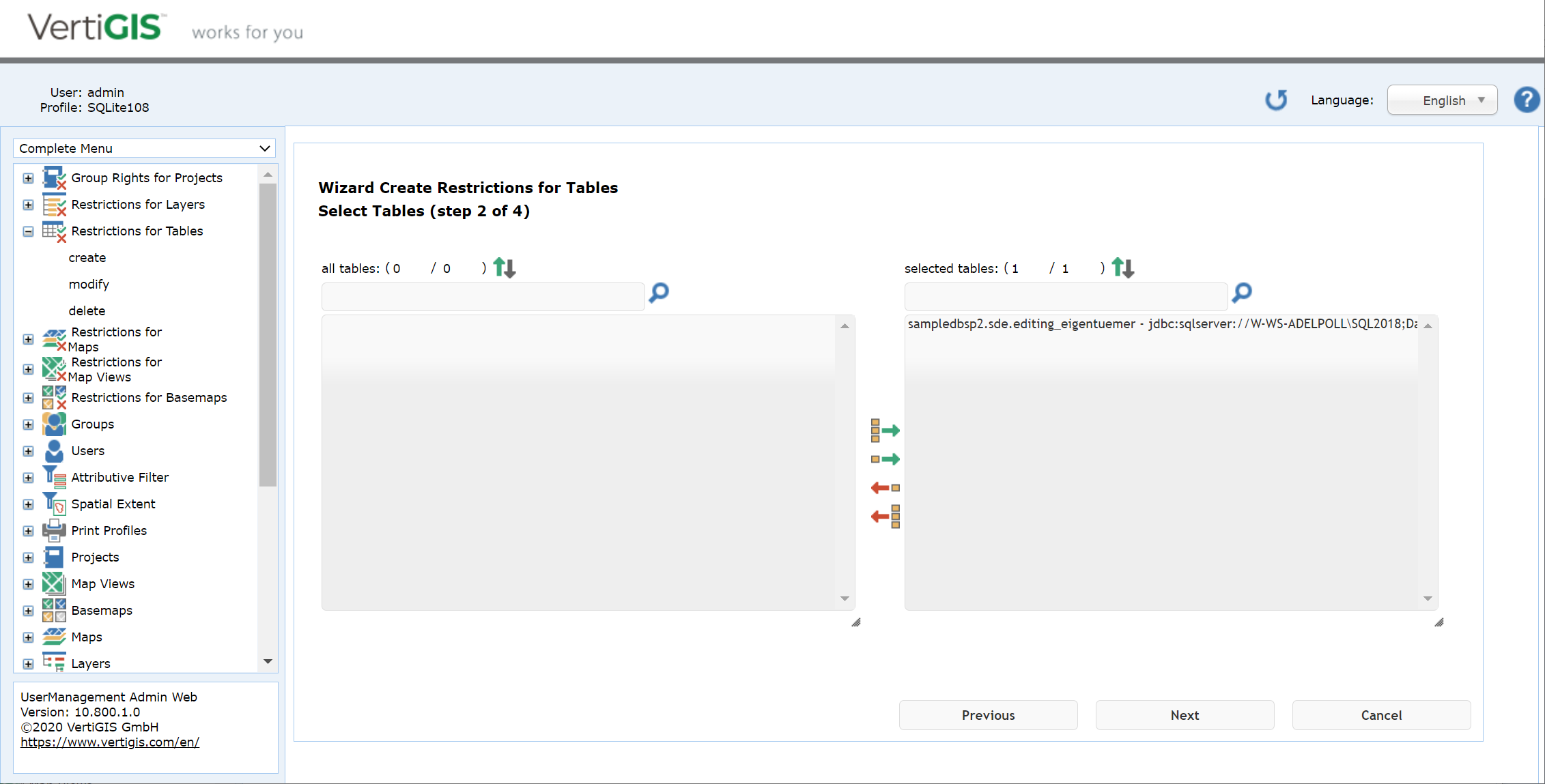Open the Print Profiles icon

pyautogui.click(x=55, y=530)
